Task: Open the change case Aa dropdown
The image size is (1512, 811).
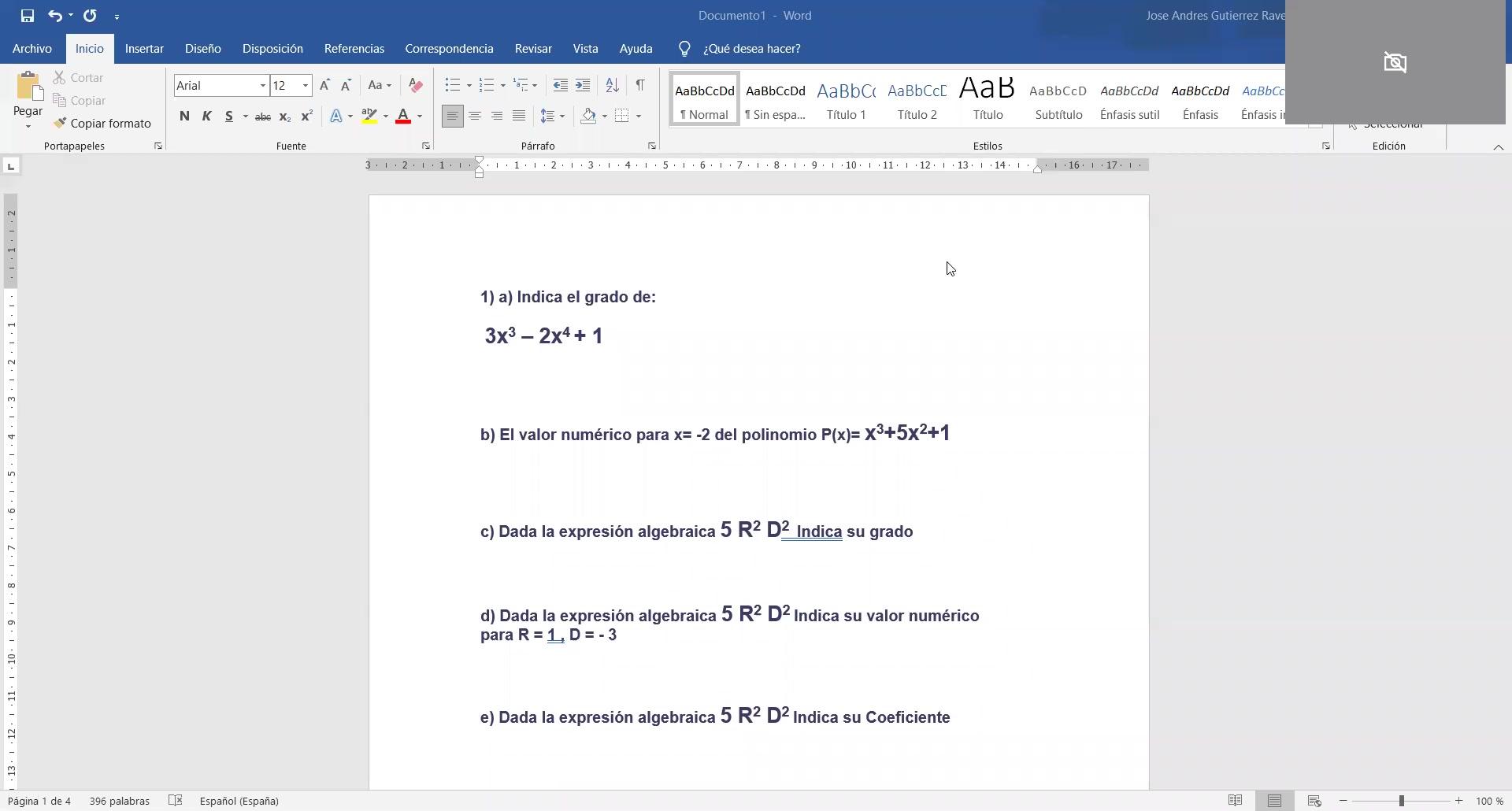Action: click(x=379, y=85)
